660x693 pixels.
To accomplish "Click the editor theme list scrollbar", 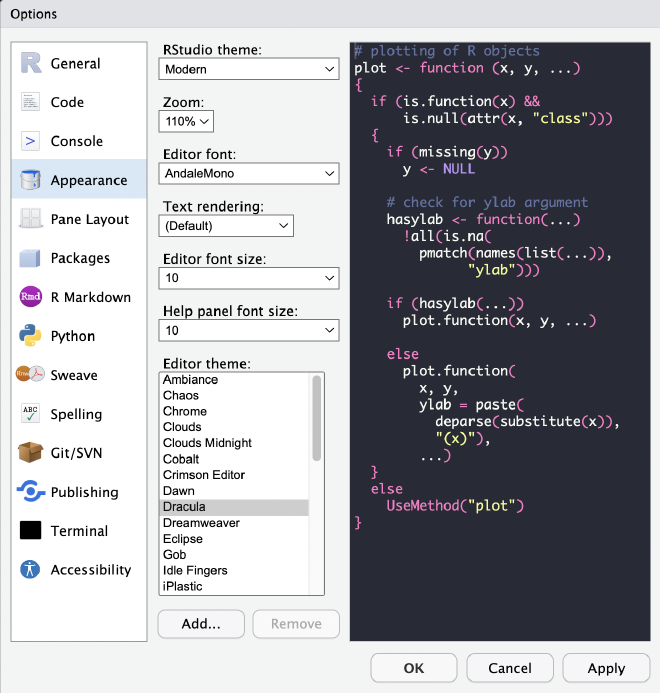I will click(317, 420).
